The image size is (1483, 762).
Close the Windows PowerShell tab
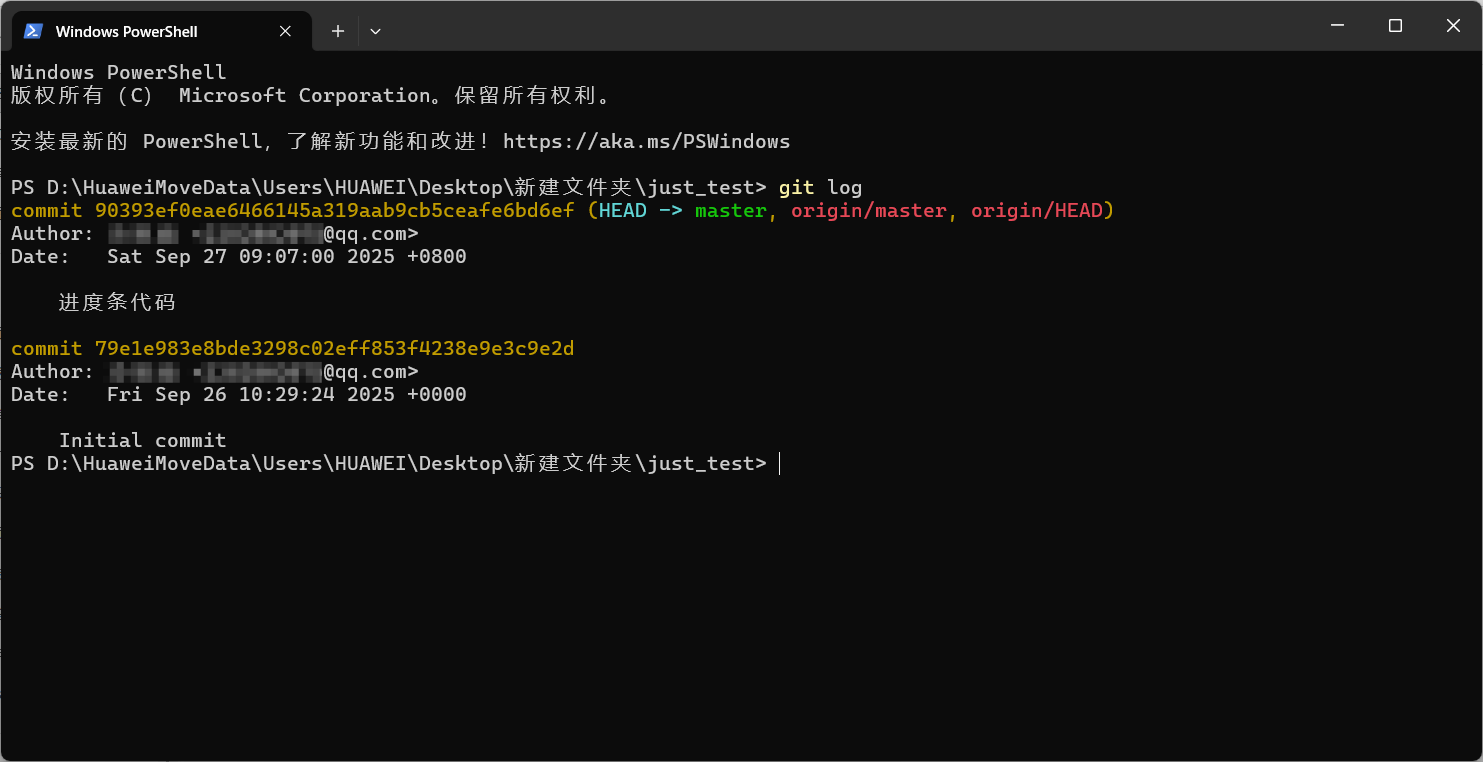285,31
